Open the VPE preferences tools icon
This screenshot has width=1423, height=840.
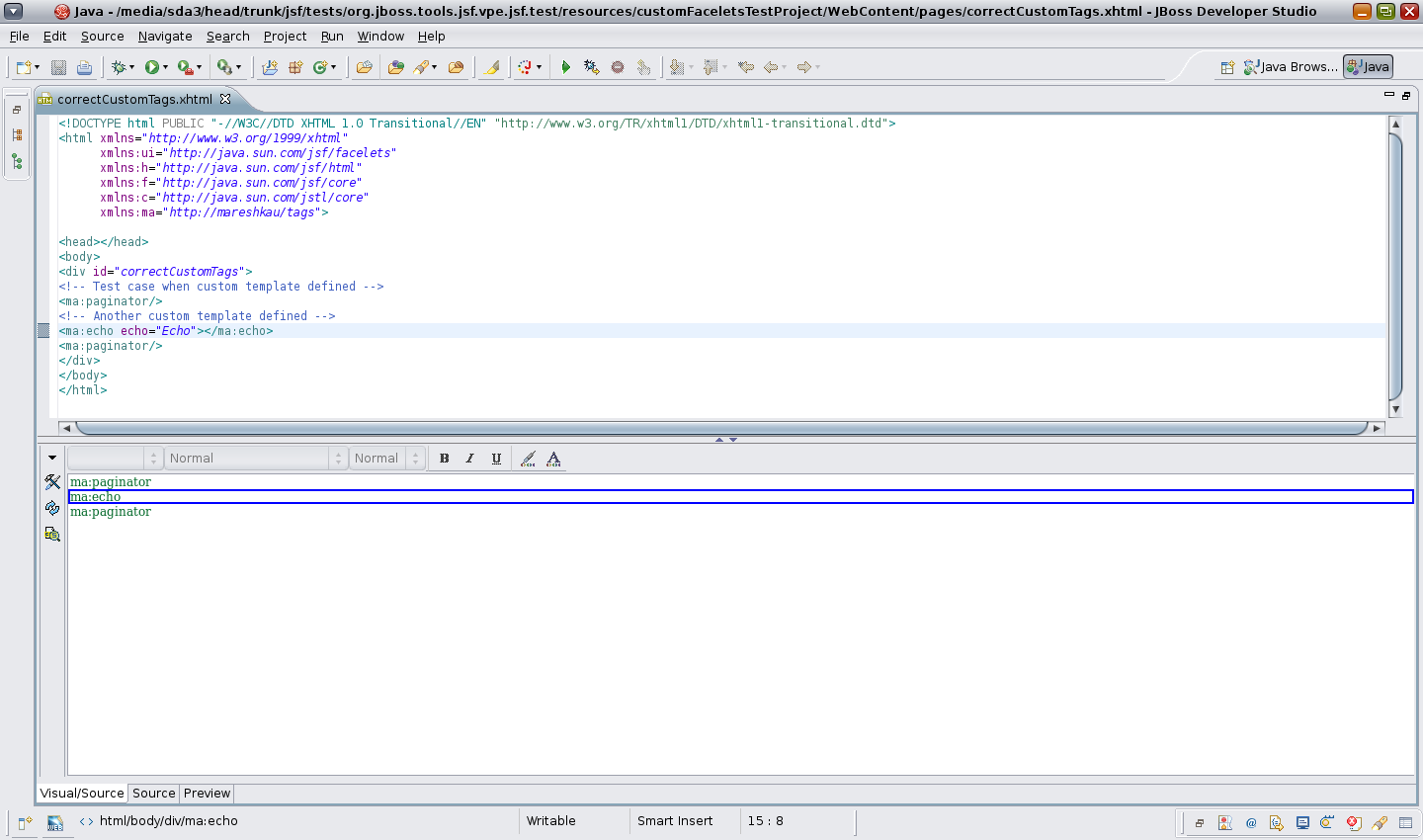(x=52, y=482)
